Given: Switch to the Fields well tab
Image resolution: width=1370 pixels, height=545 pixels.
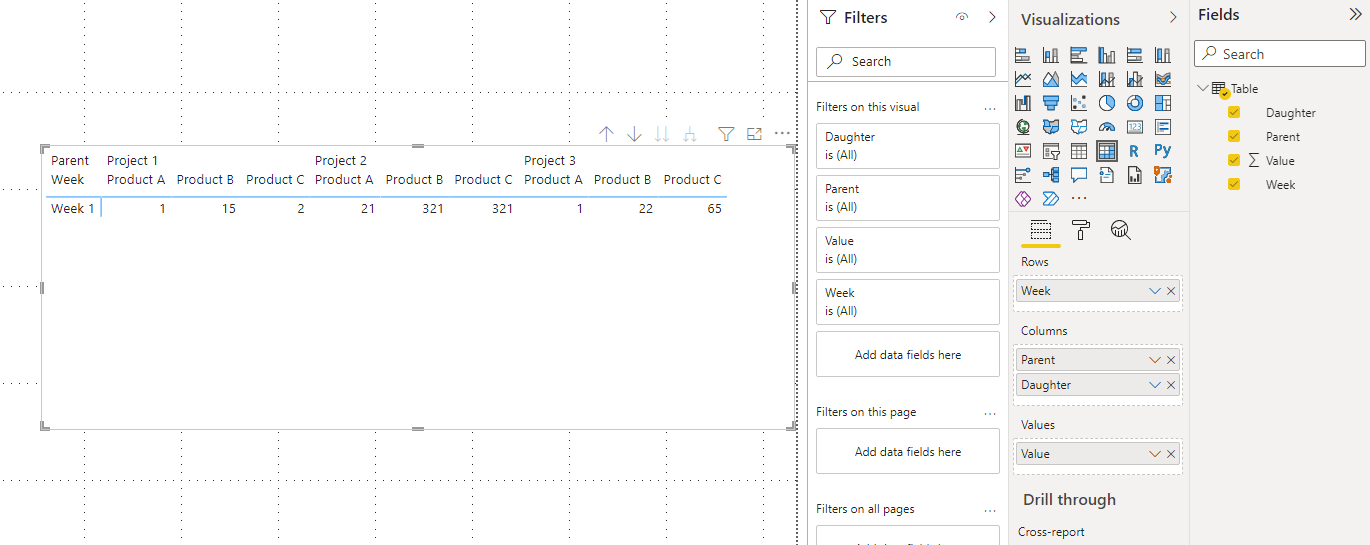Looking at the screenshot, I should pyautogui.click(x=1041, y=231).
